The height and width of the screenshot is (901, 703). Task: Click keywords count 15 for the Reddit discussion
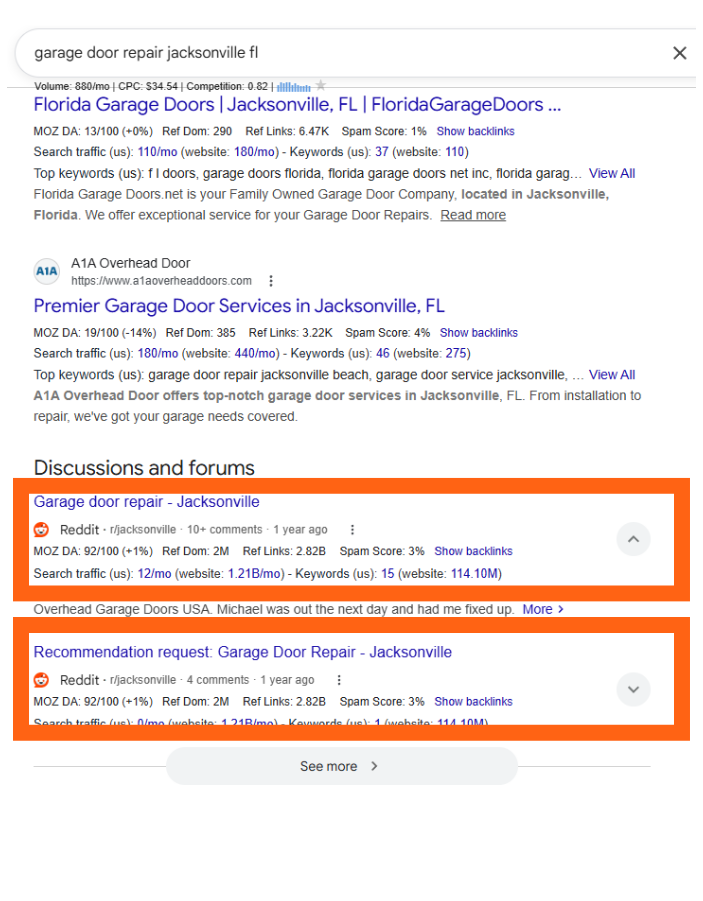click(388, 573)
